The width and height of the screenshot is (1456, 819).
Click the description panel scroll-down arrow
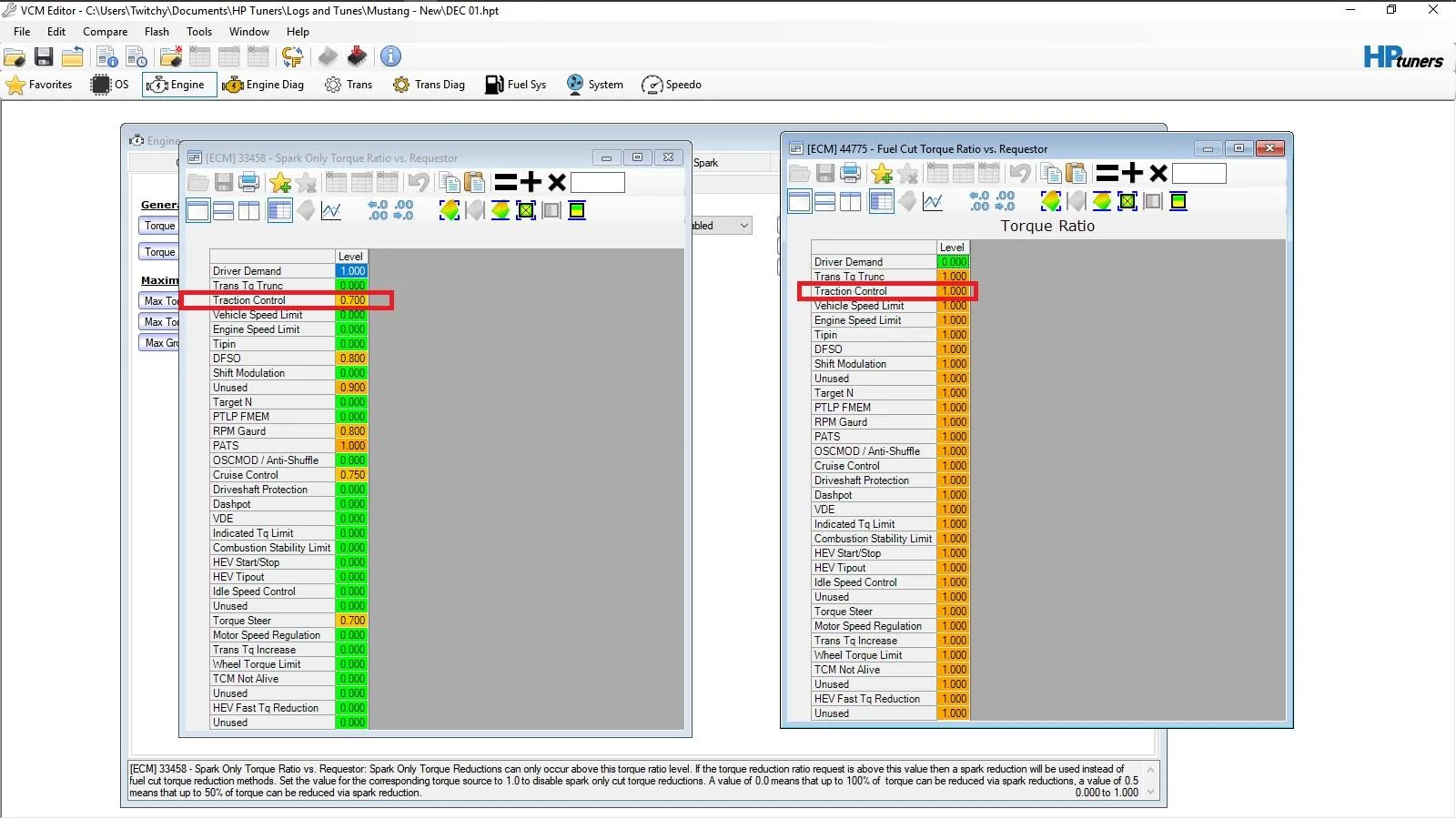[x=1151, y=792]
